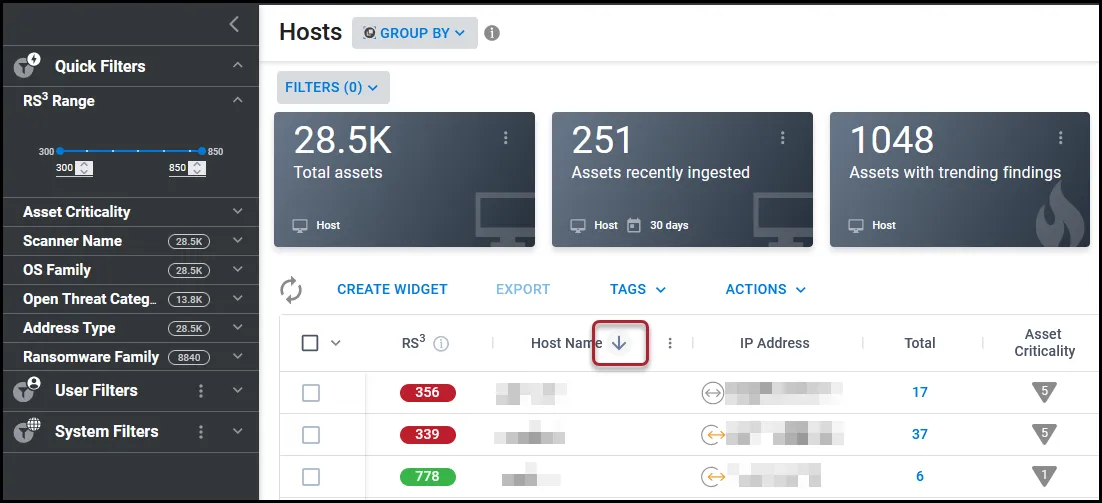Expand the System Filters section

[238, 431]
